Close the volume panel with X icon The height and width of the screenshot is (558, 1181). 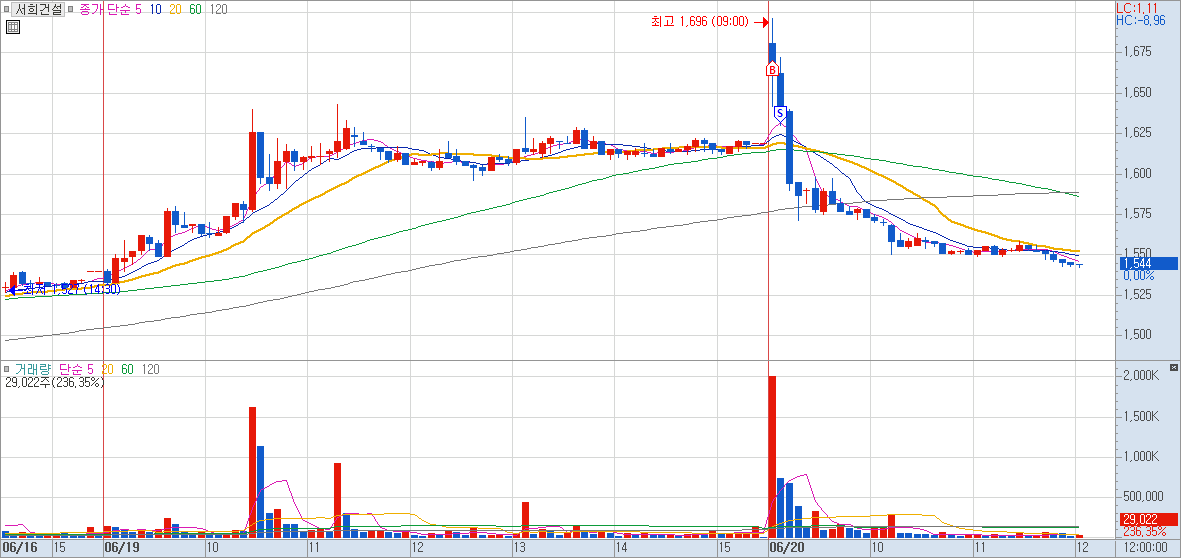[x=1173, y=367]
